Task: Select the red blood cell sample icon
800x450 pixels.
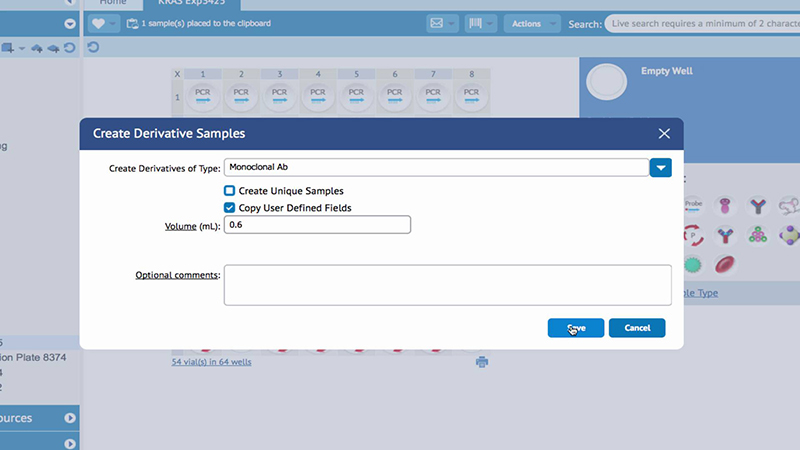Action: (x=725, y=265)
